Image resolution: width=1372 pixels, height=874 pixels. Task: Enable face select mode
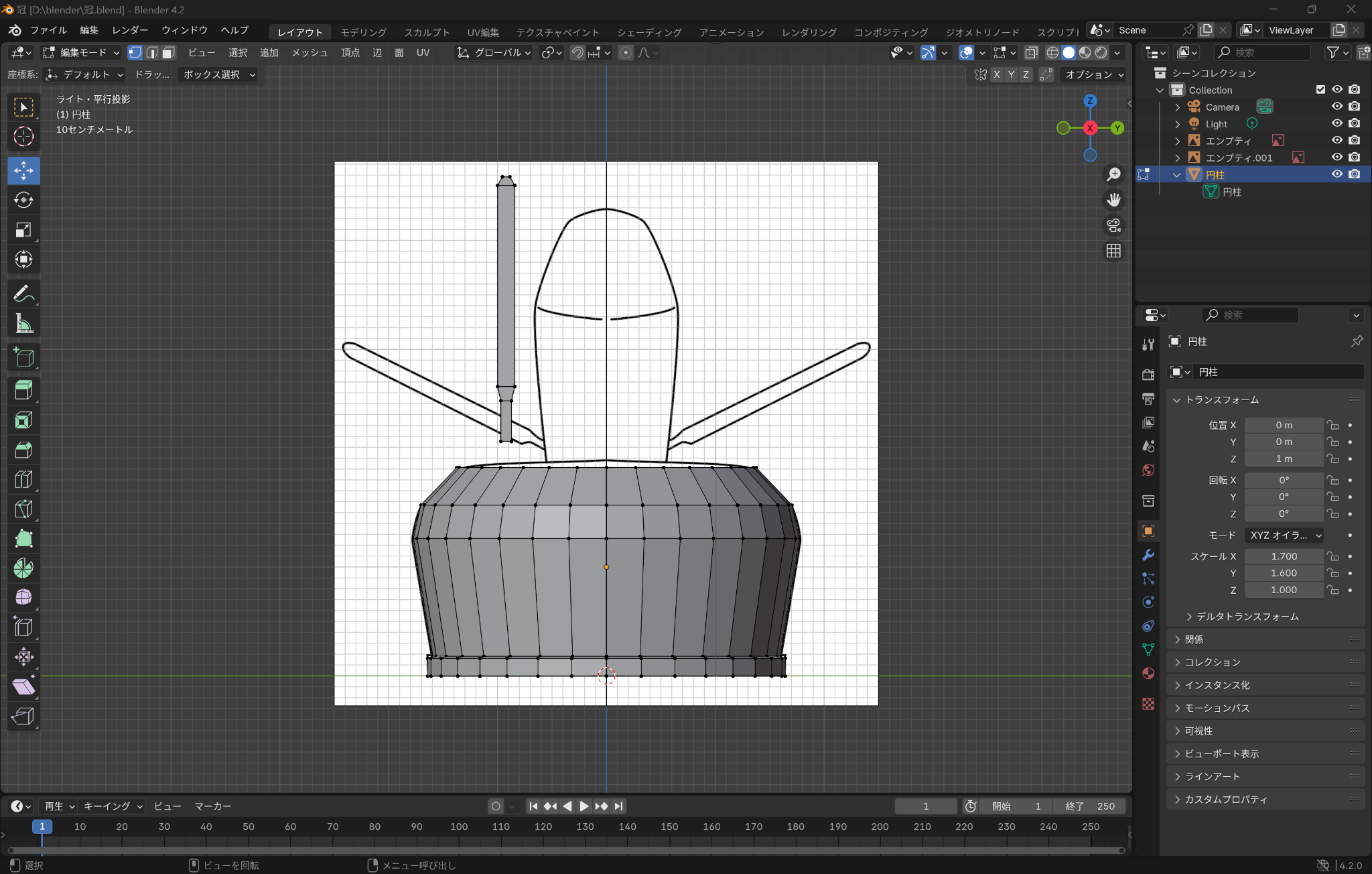click(168, 52)
